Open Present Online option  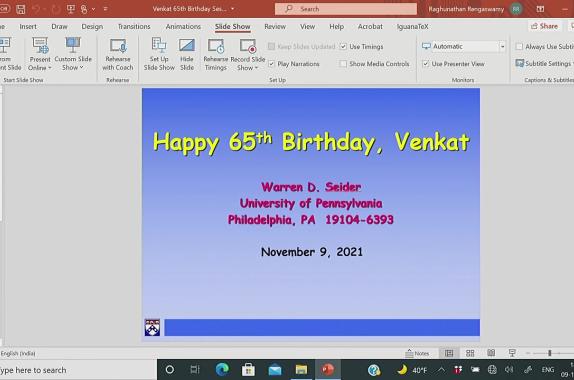[x=40, y=54]
